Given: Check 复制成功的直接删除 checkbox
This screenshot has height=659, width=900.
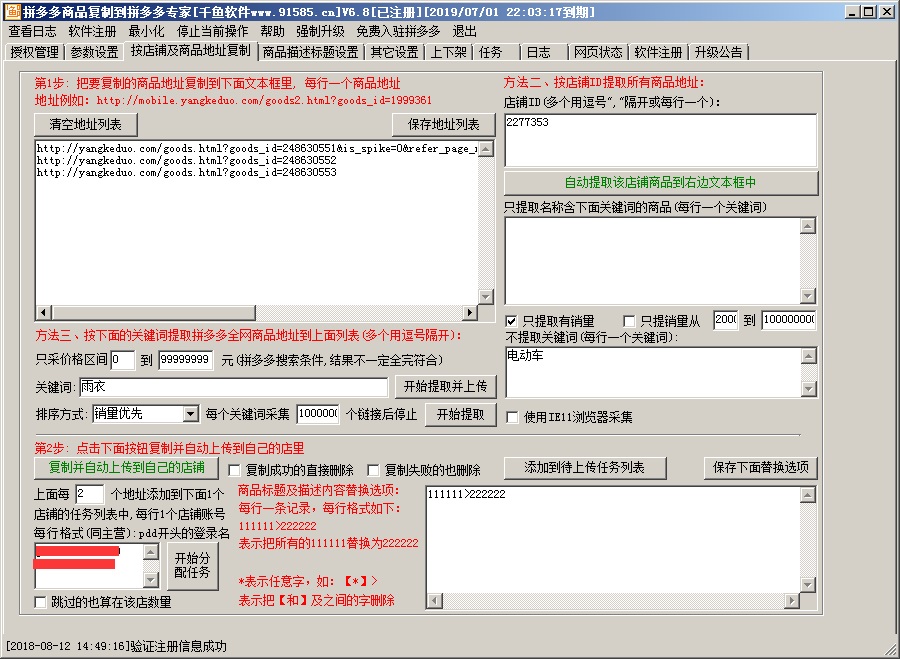Looking at the screenshot, I should 234,471.
